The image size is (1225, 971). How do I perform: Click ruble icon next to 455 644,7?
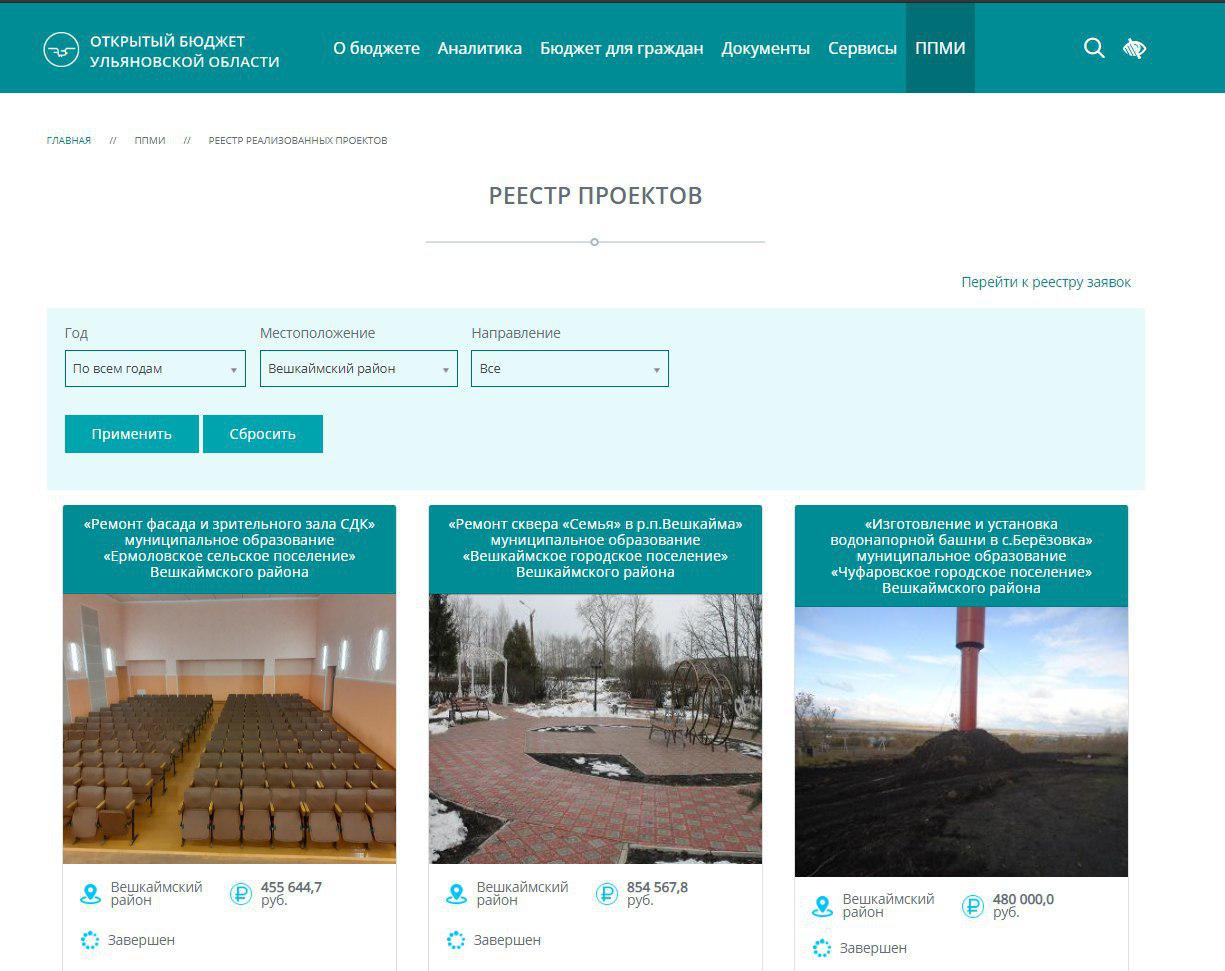241,894
